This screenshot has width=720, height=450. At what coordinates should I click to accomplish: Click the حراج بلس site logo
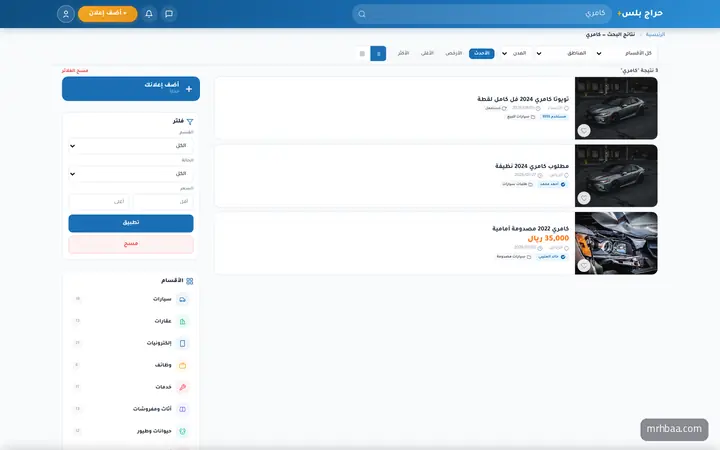(x=640, y=13)
